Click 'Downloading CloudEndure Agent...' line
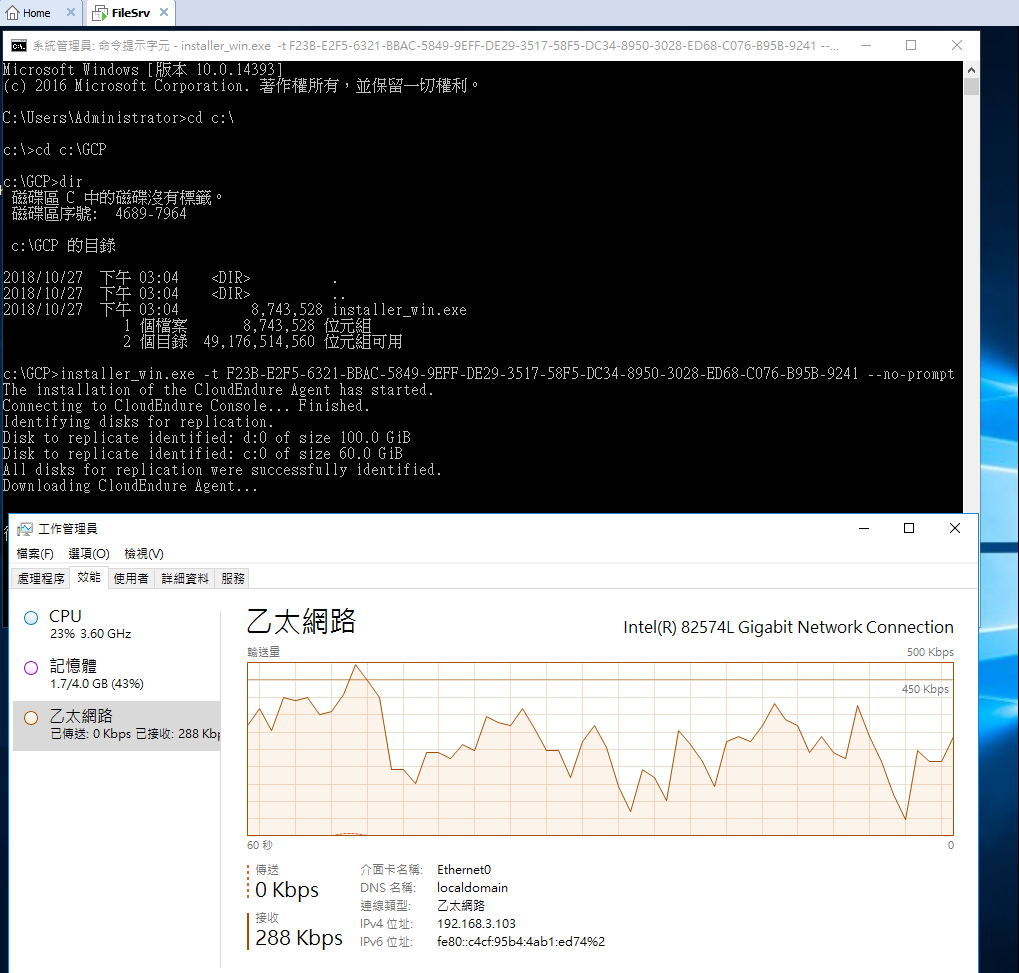 pyautogui.click(x=130, y=486)
